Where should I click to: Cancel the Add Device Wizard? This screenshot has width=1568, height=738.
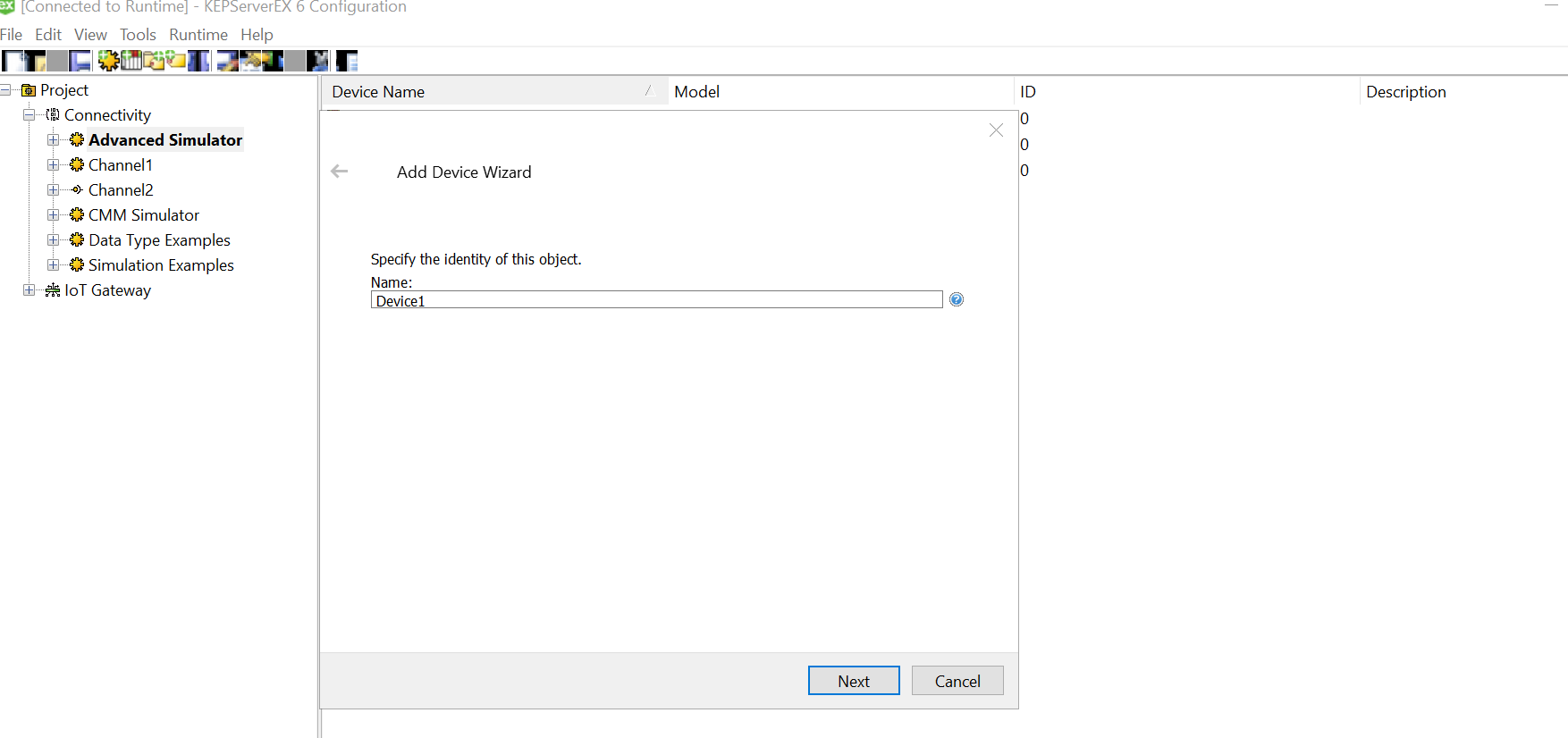[x=957, y=681]
